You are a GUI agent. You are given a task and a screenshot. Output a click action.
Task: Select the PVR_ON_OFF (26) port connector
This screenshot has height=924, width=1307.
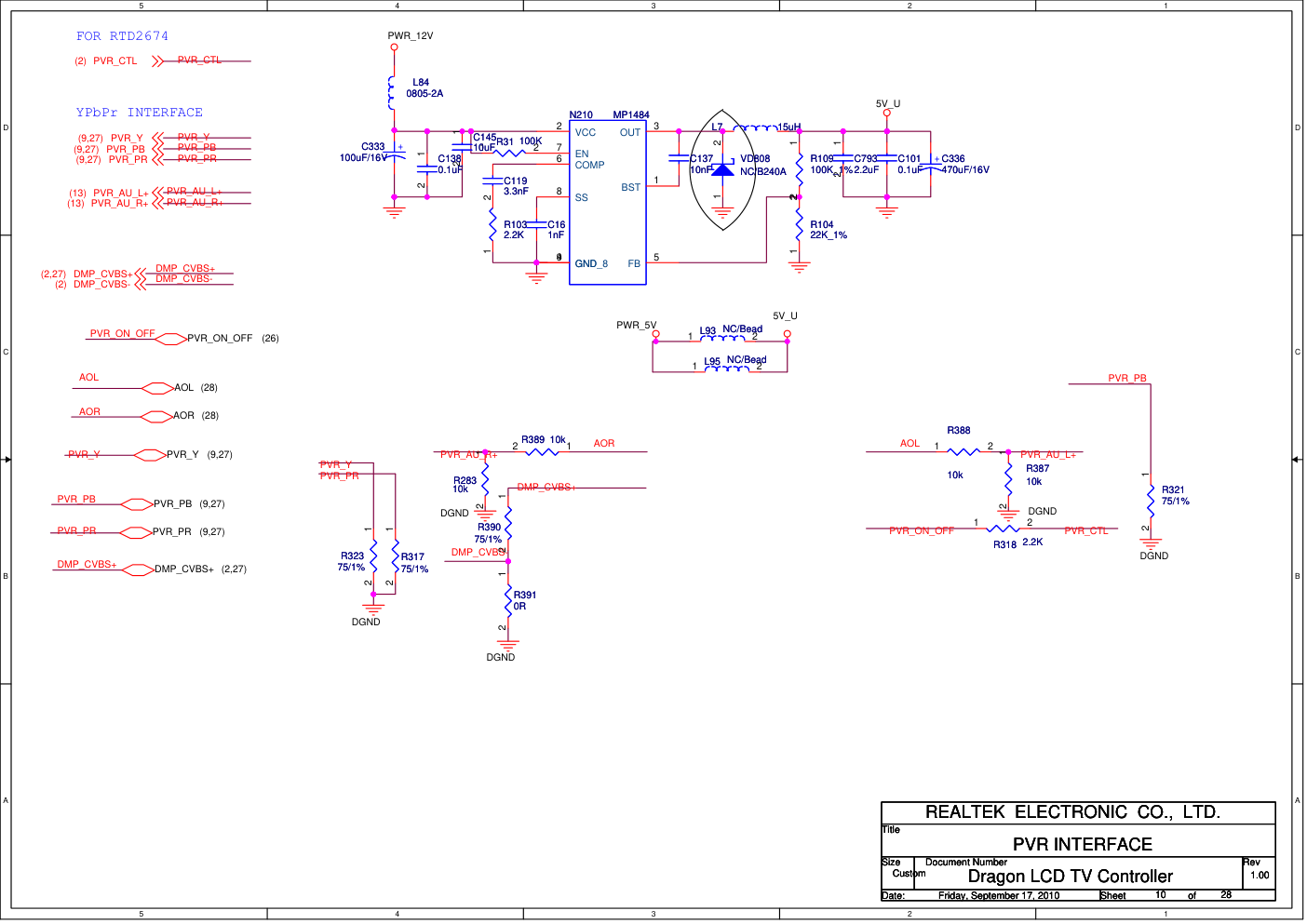pyautogui.click(x=170, y=340)
